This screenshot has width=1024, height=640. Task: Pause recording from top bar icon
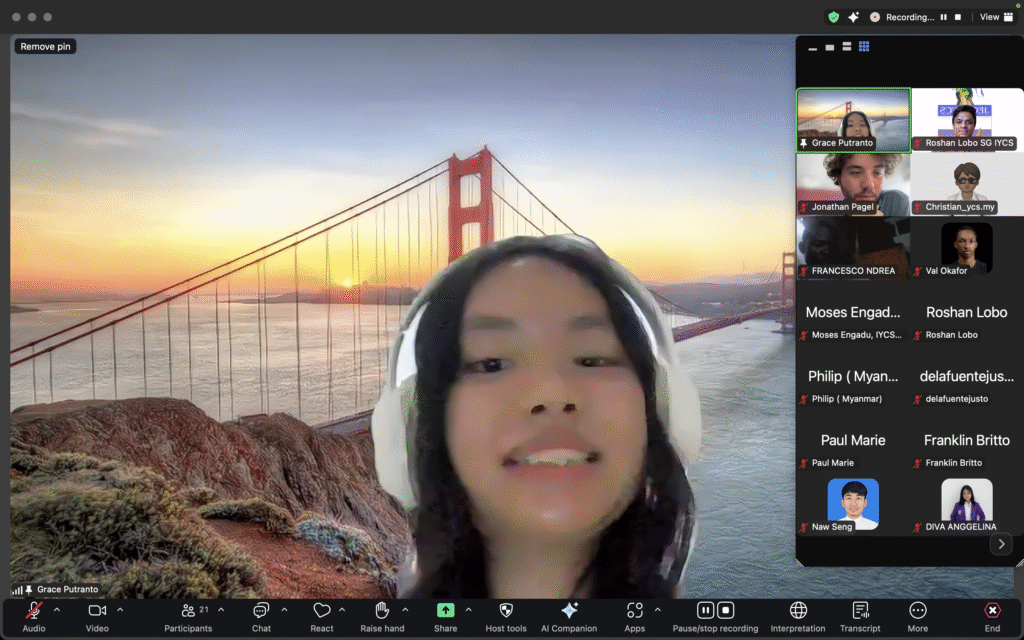tap(944, 17)
